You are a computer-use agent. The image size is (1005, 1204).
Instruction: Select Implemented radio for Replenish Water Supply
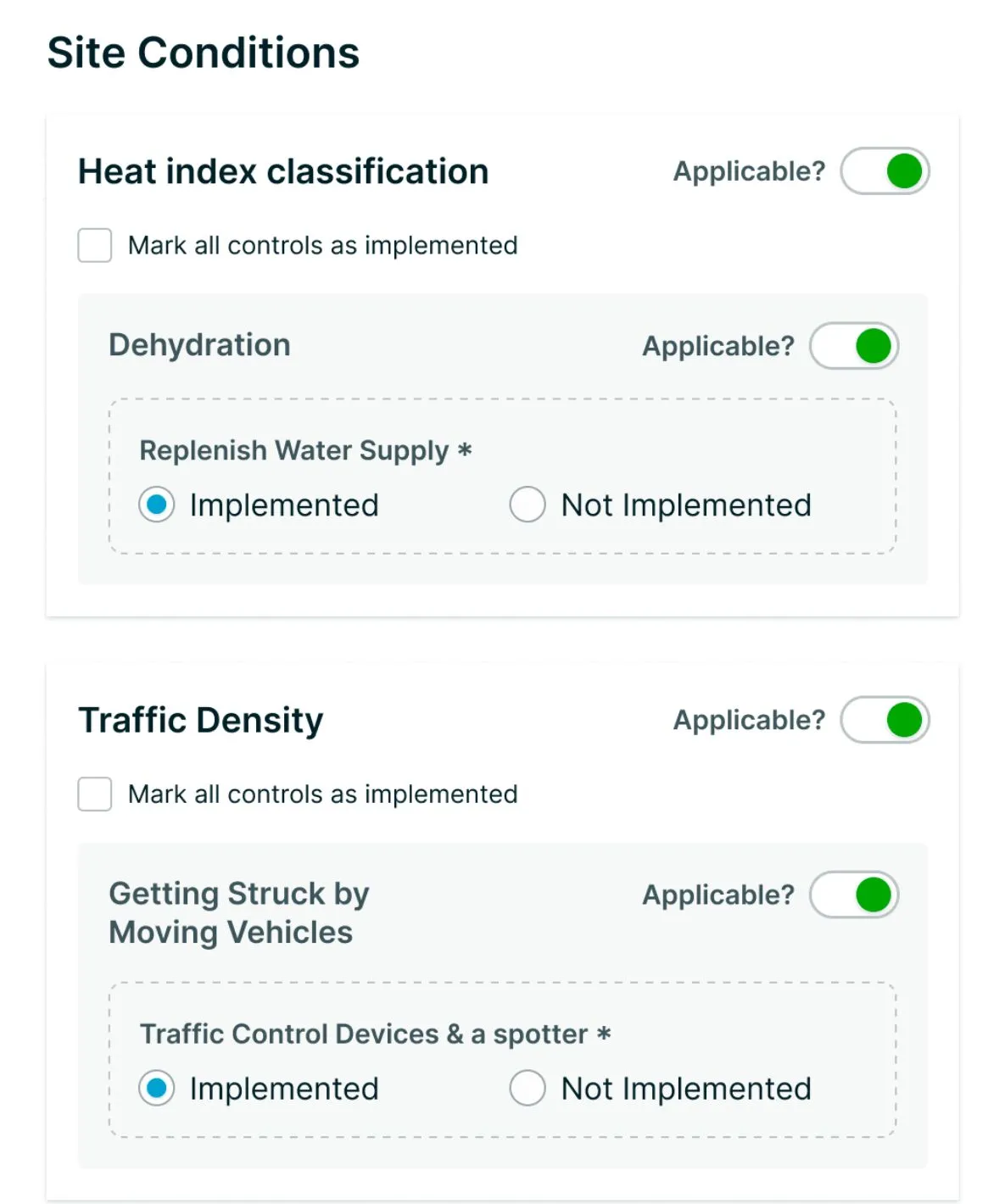tap(157, 504)
